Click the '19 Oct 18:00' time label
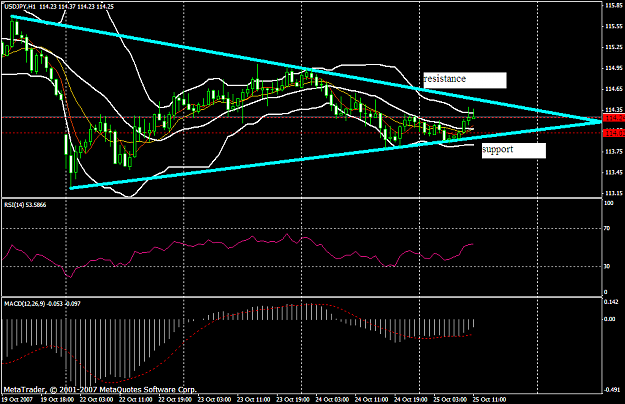 point(57,399)
